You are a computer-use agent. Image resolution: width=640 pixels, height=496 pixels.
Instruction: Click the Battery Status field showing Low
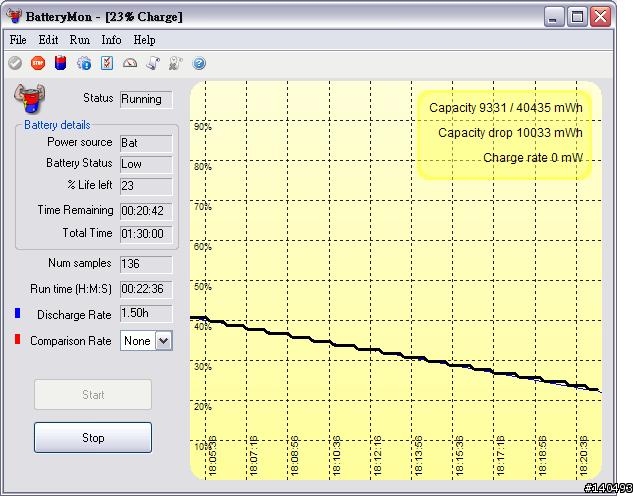coord(146,164)
